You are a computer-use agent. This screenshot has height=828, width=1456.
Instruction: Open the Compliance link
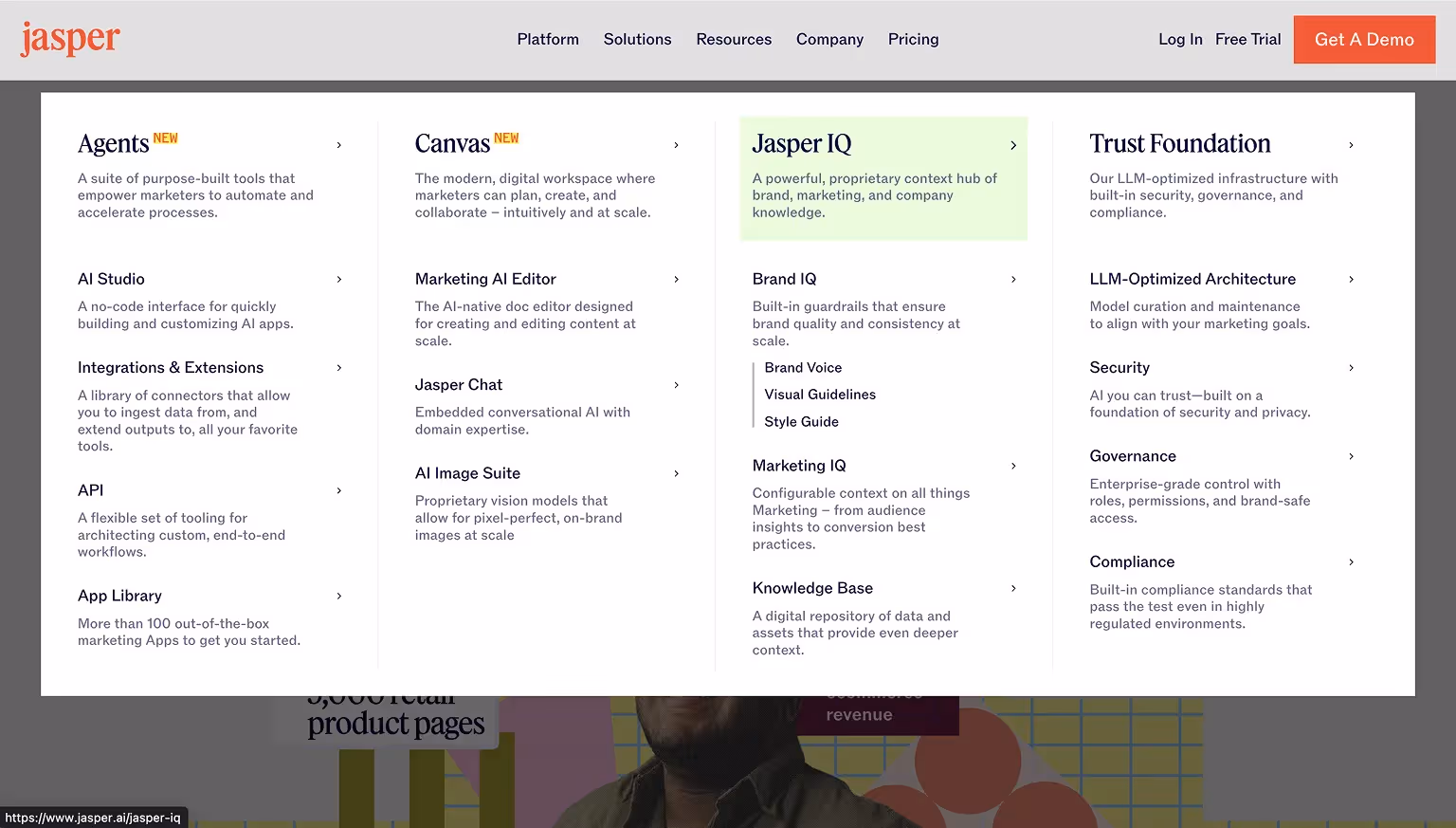1132,561
